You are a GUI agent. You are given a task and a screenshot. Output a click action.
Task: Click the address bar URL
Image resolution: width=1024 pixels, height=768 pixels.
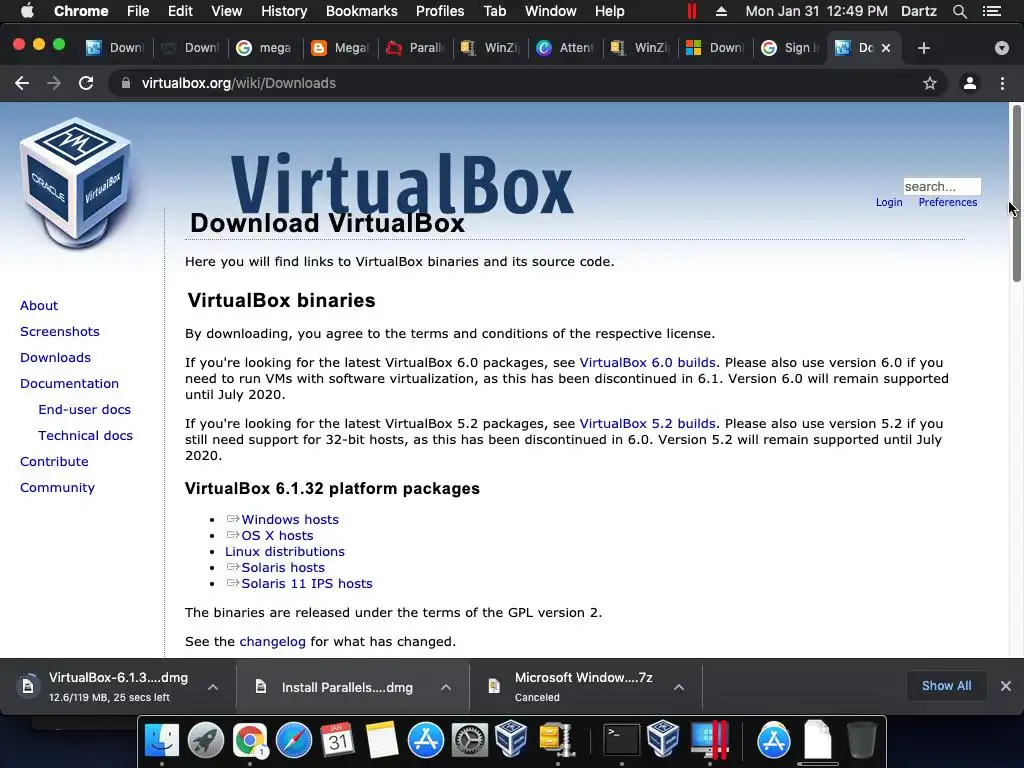tap(239, 83)
